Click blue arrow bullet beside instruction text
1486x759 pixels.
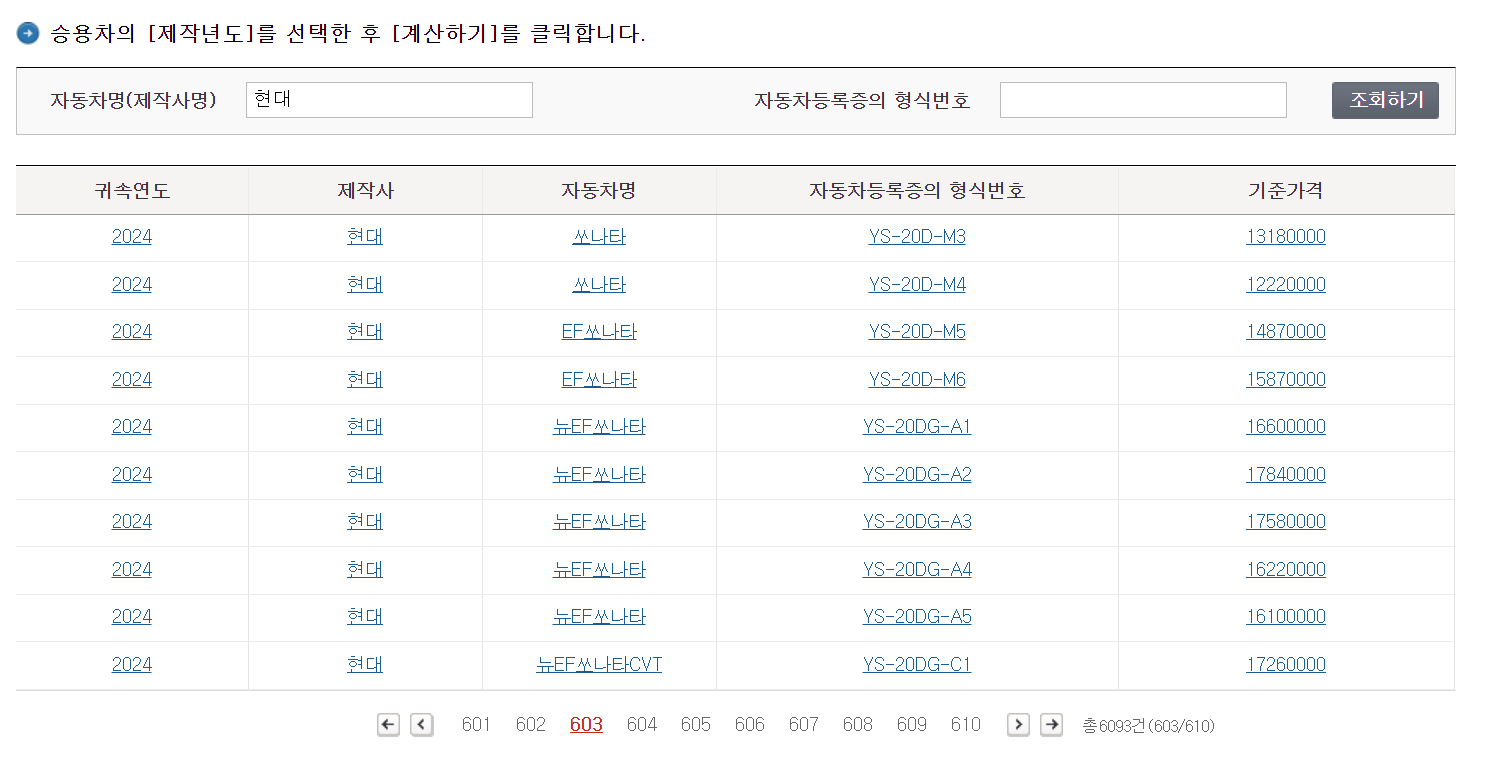click(x=28, y=33)
